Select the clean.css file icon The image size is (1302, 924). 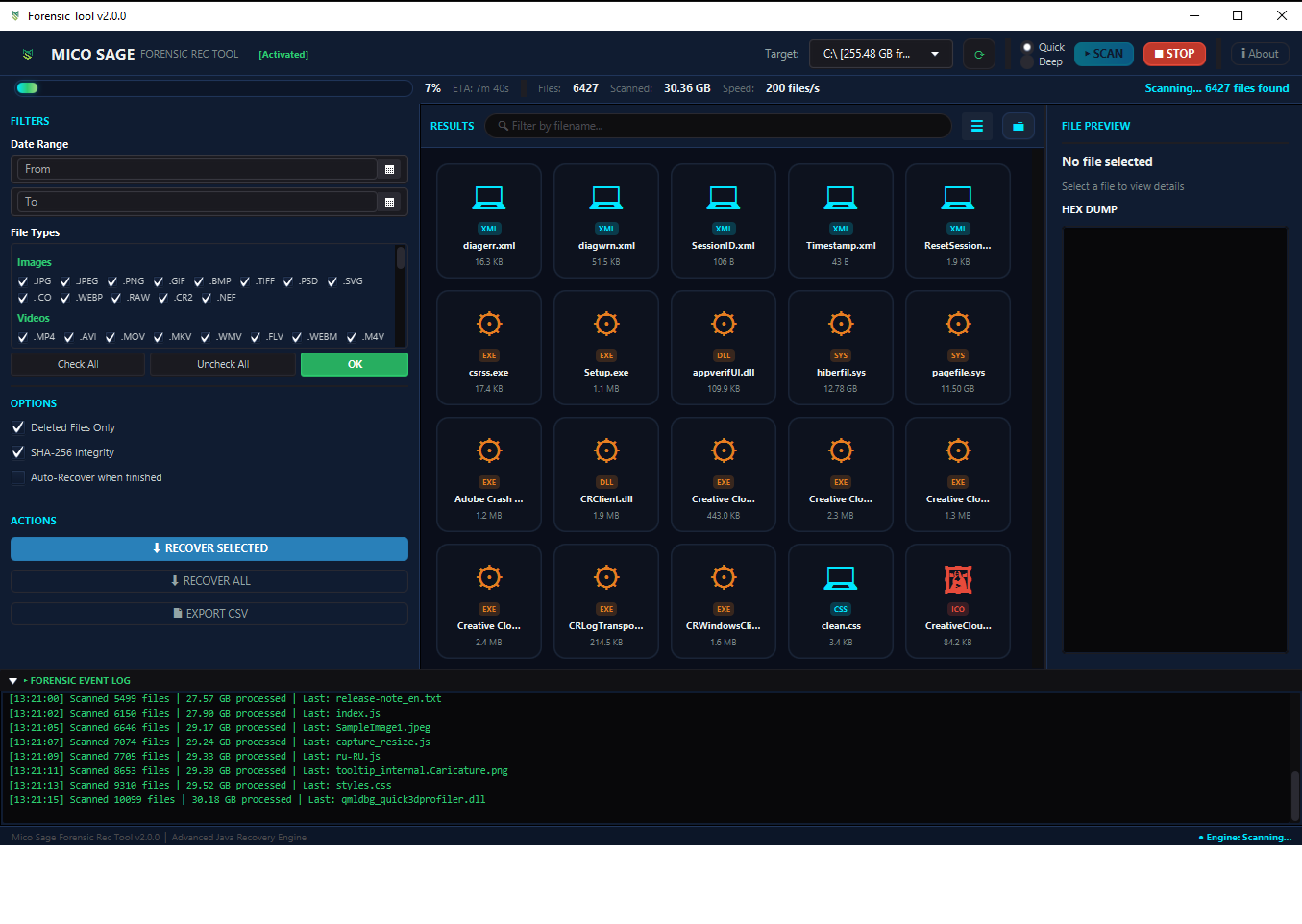(841, 577)
